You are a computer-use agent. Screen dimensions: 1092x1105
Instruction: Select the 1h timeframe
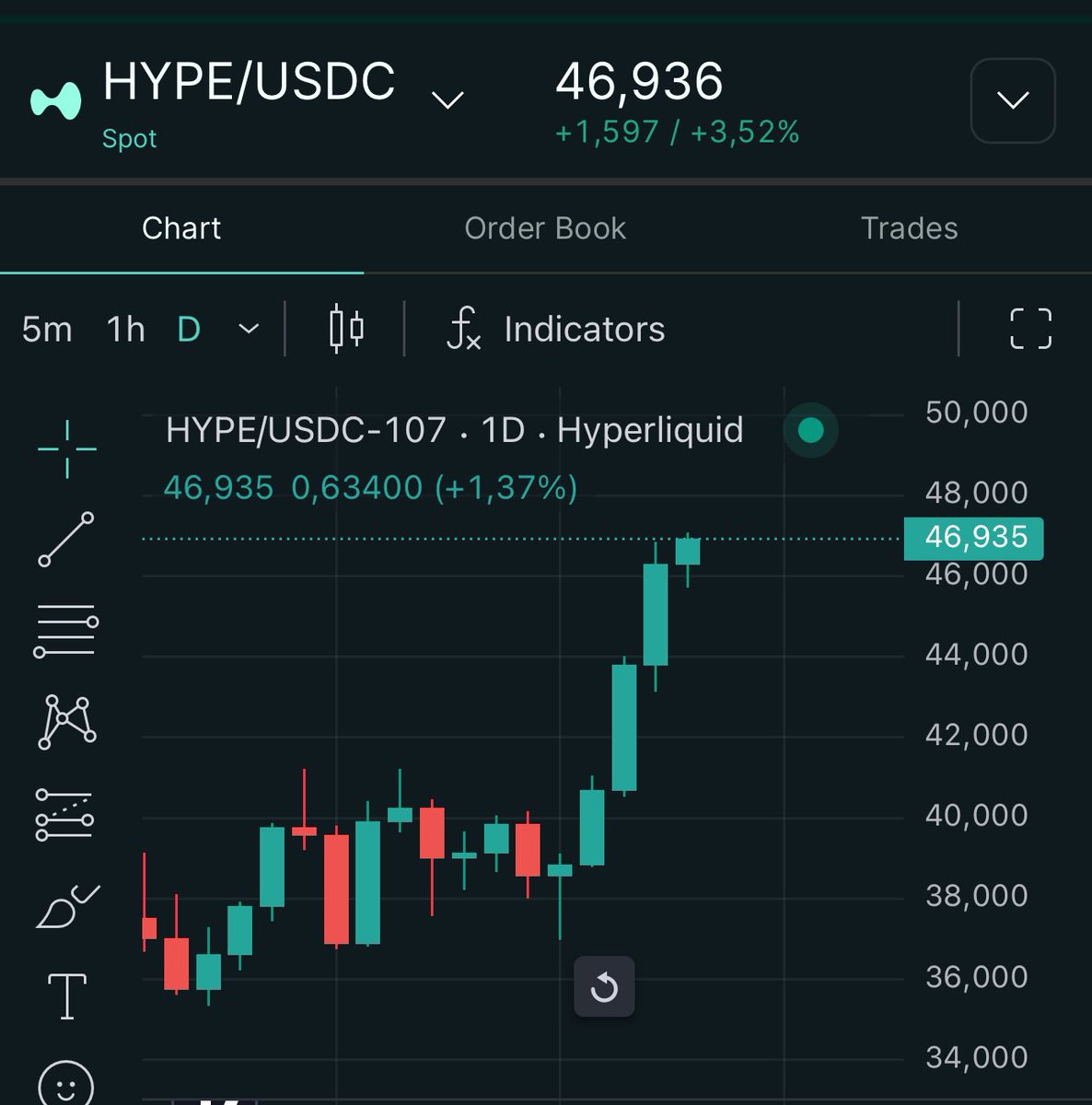[x=126, y=329]
